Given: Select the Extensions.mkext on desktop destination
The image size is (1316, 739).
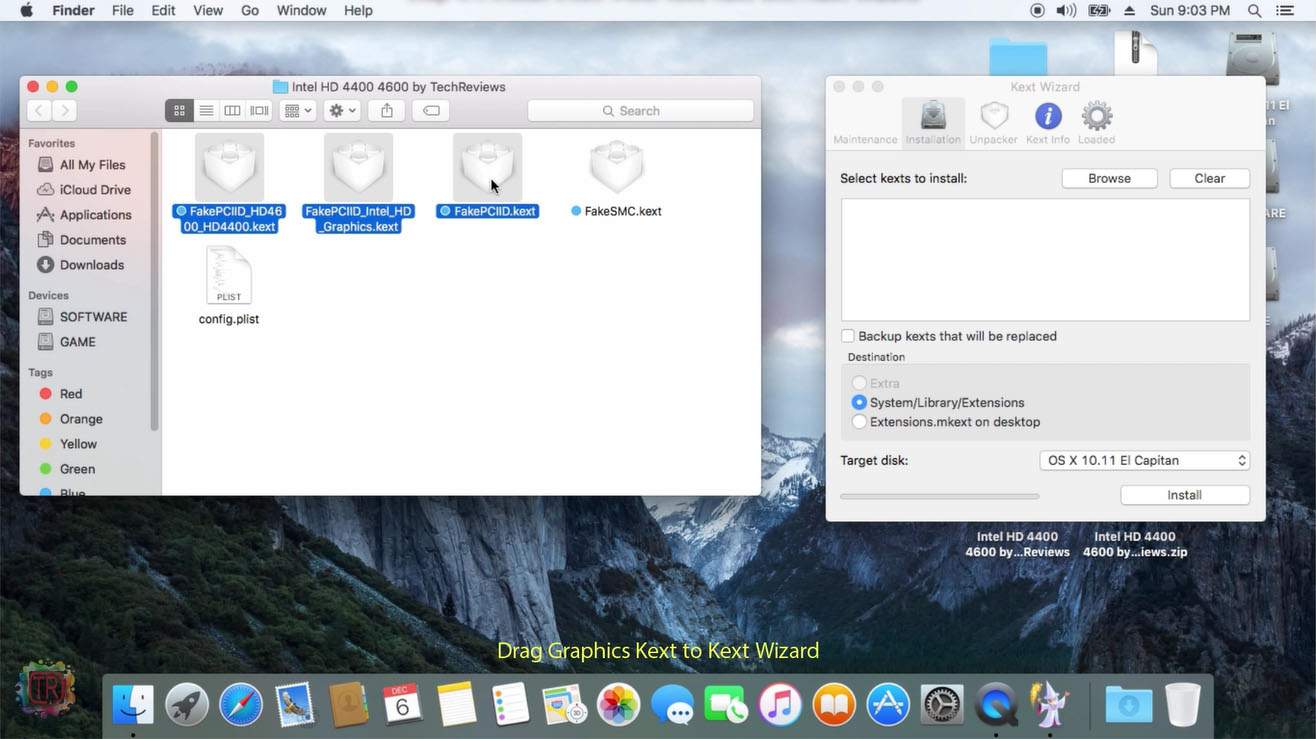Looking at the screenshot, I should (859, 421).
